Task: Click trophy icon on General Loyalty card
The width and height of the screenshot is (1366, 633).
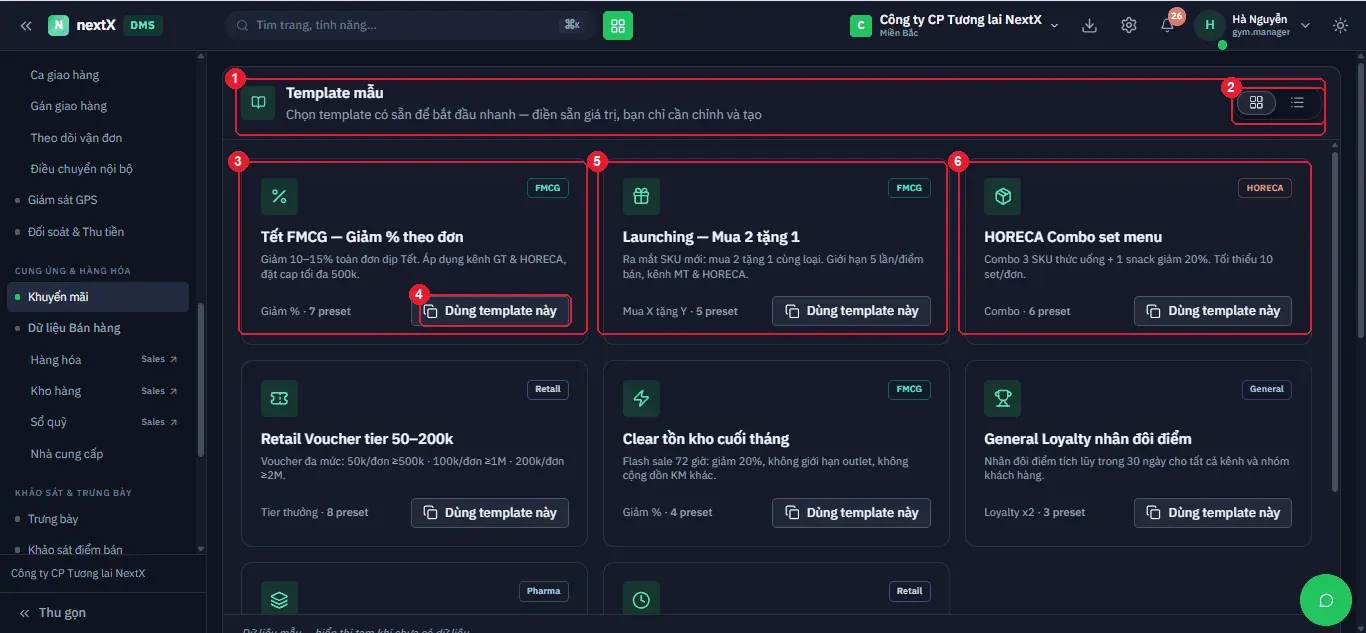Action: point(1002,399)
